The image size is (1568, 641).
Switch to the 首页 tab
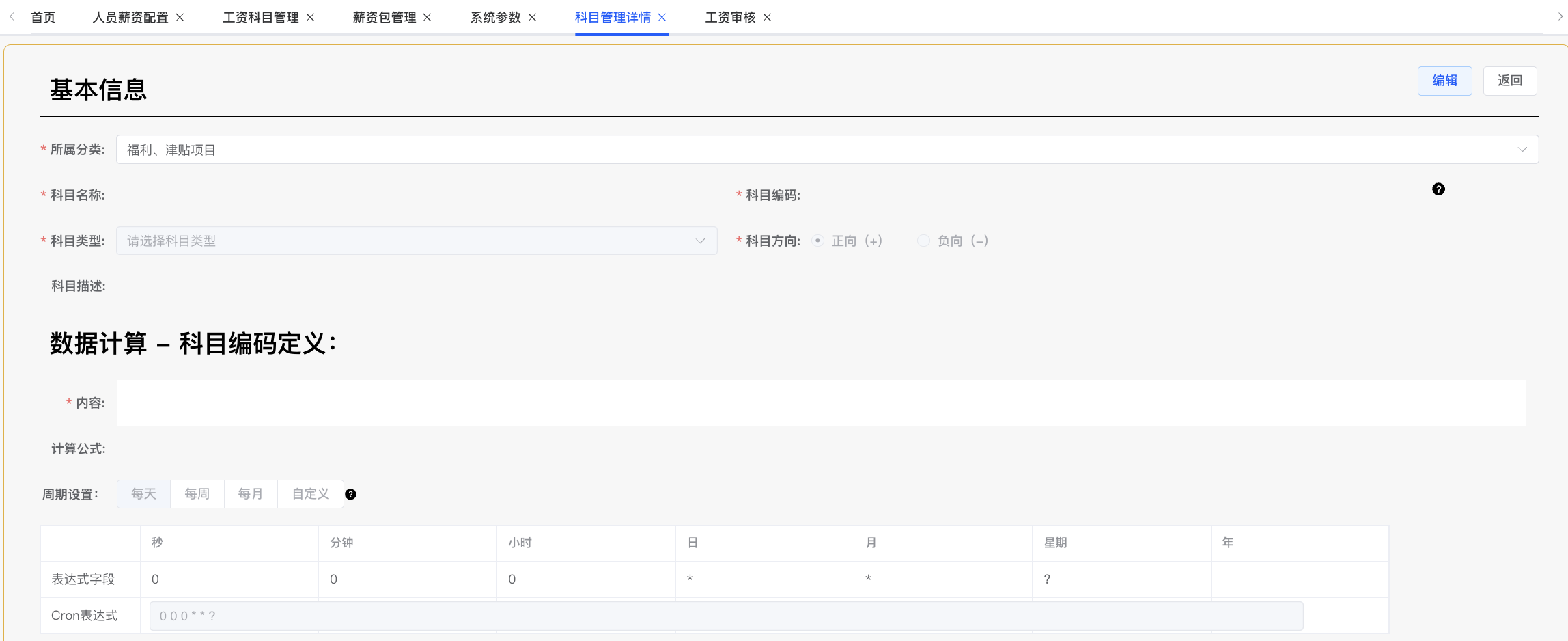point(43,17)
